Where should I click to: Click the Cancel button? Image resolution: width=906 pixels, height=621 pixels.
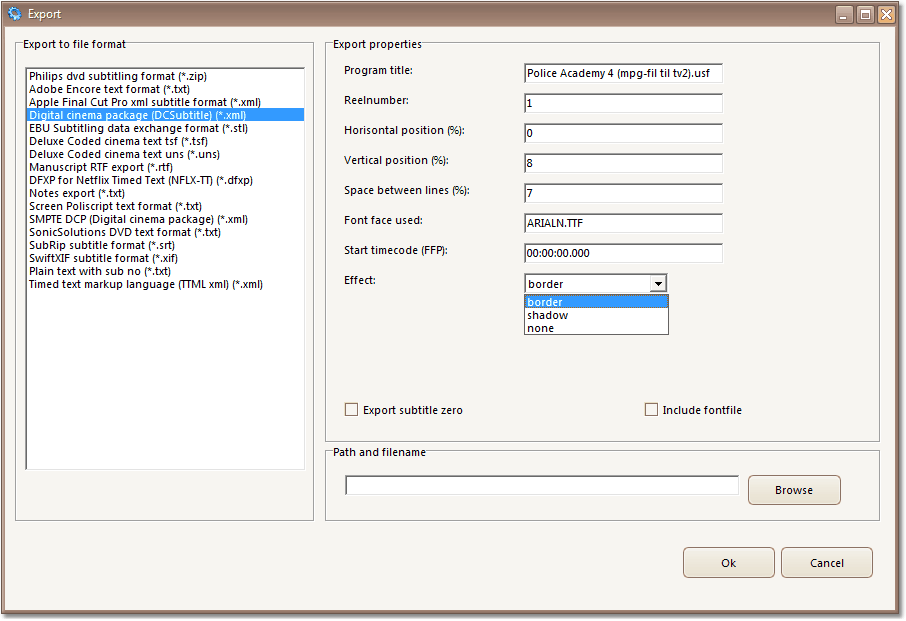click(x=827, y=563)
